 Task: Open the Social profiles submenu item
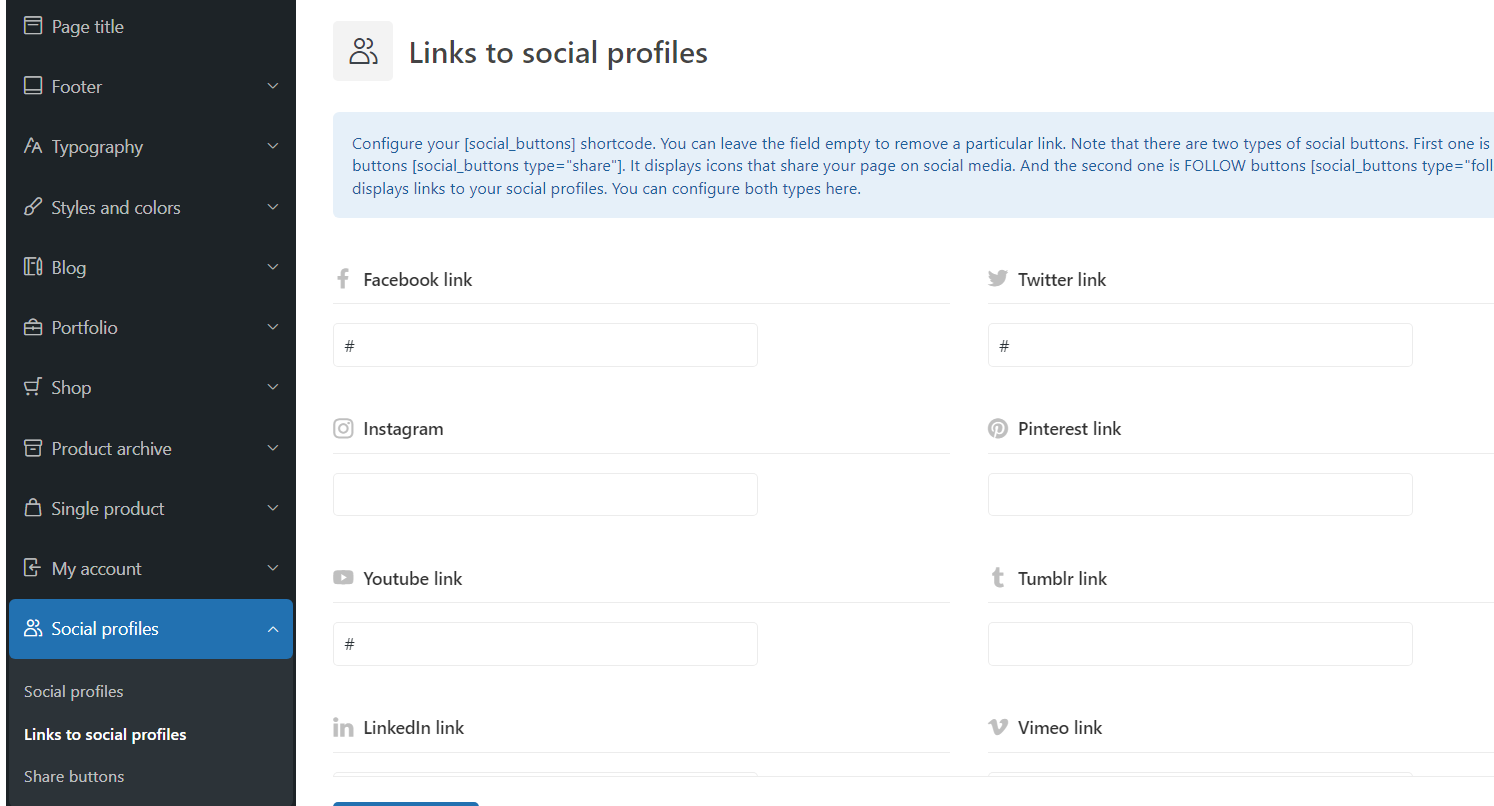coord(74,691)
